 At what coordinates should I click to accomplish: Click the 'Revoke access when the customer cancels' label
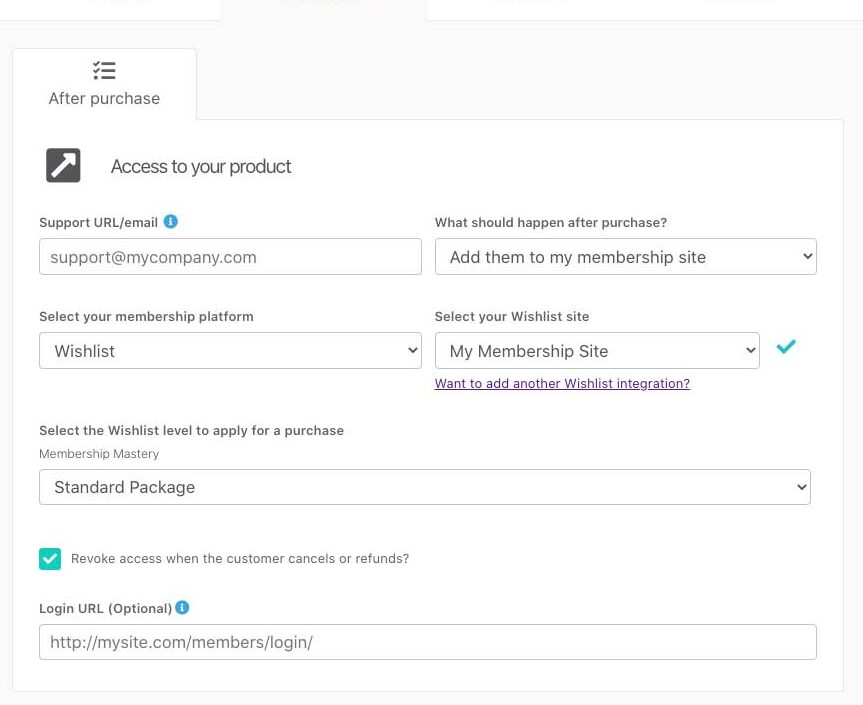click(x=240, y=559)
